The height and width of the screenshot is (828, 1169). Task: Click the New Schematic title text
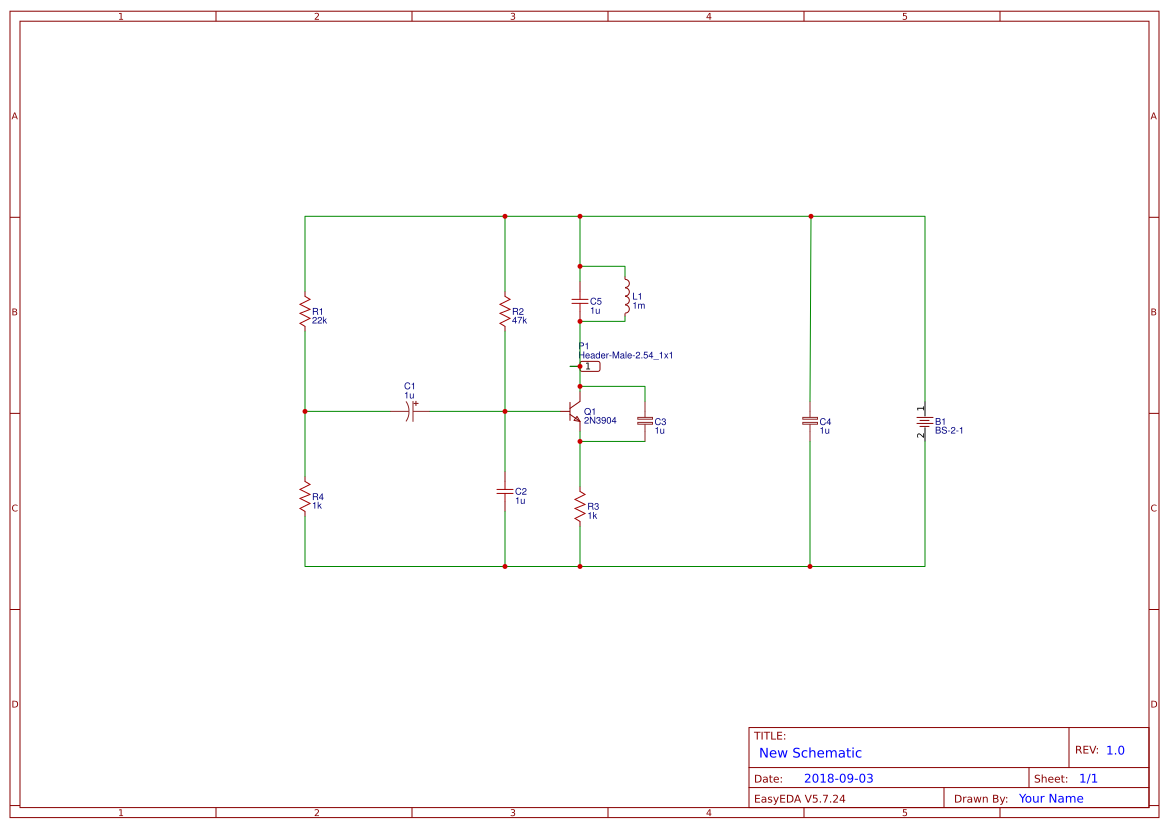click(x=810, y=753)
